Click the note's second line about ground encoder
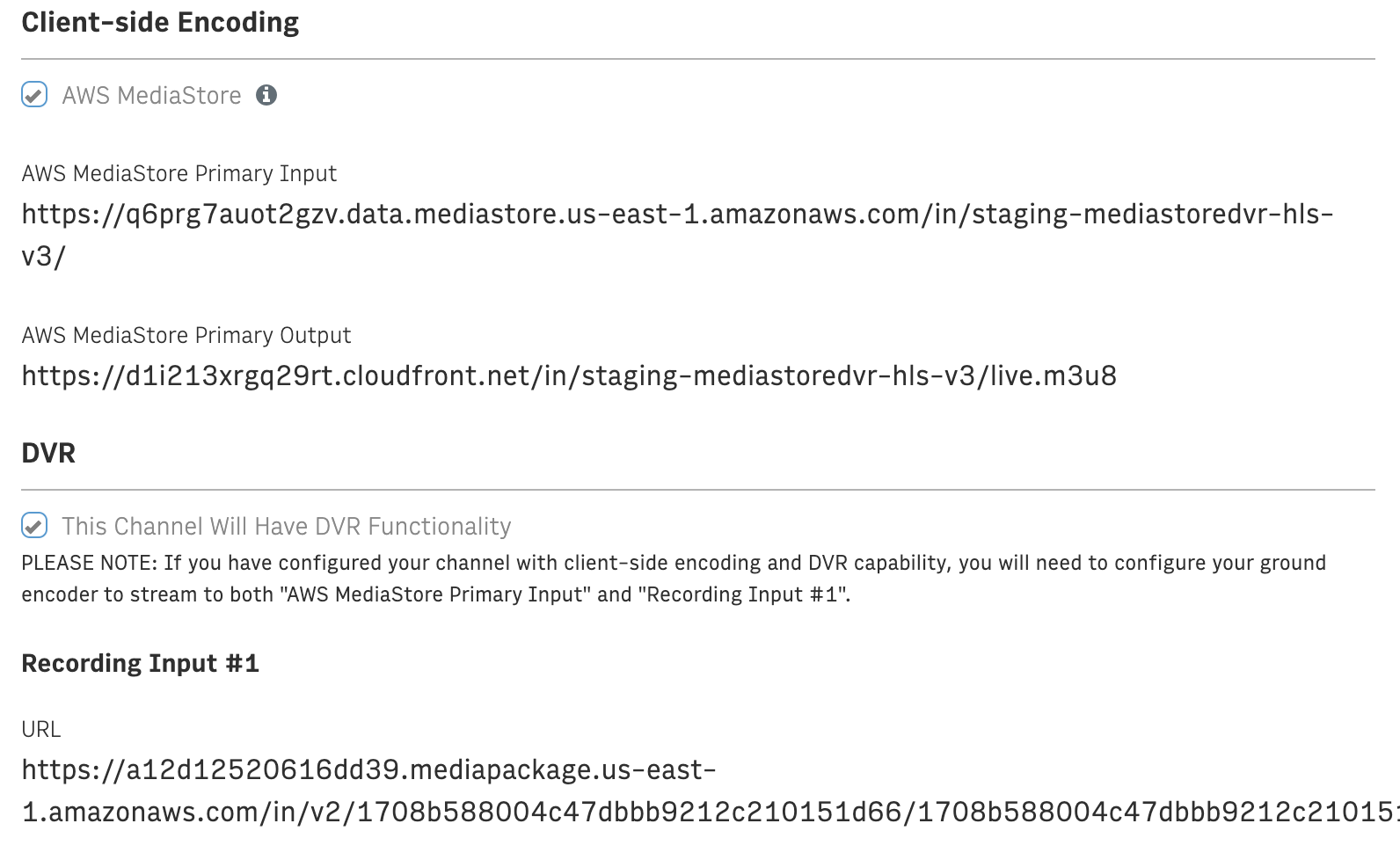The image size is (1400, 860). click(436, 594)
